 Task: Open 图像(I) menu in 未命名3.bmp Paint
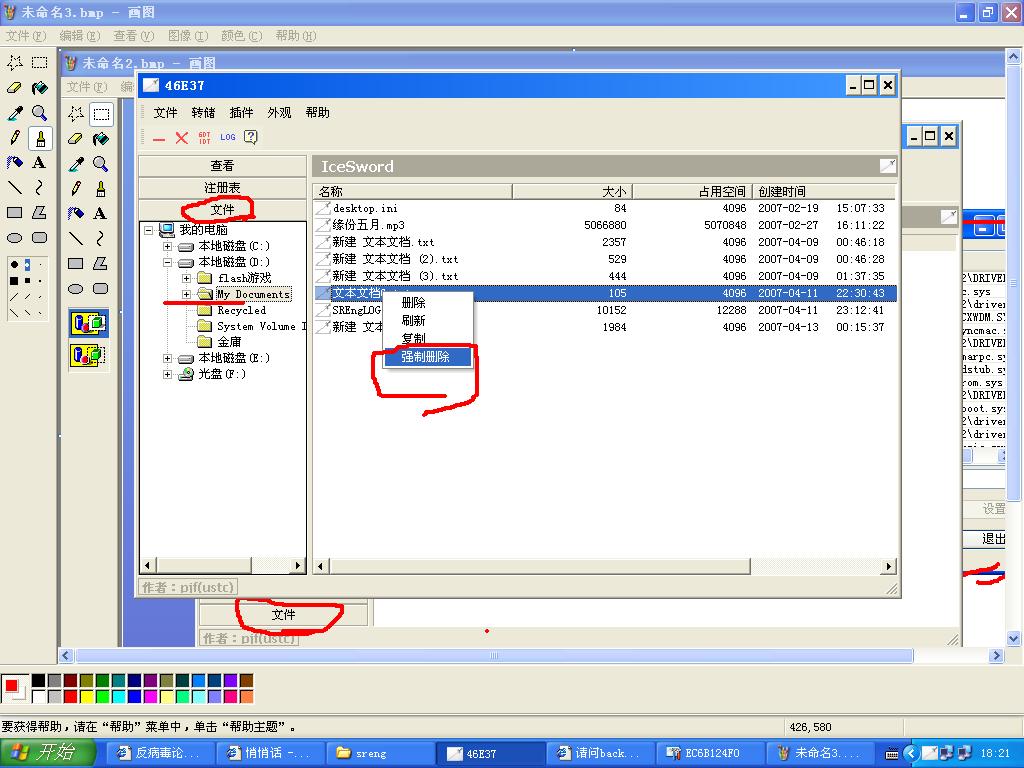(188, 35)
